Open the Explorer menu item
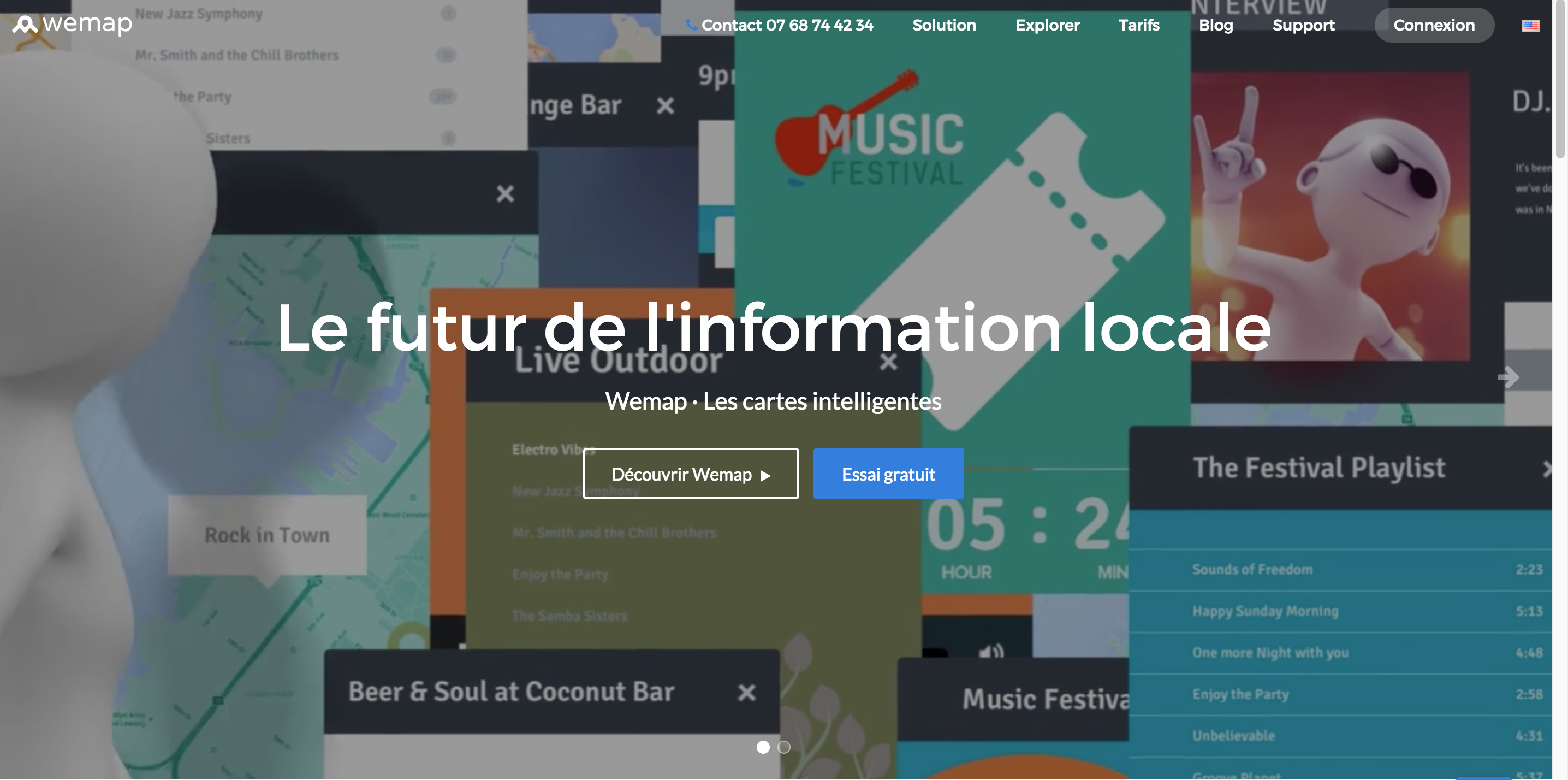The height and width of the screenshot is (780, 1568). (1048, 25)
